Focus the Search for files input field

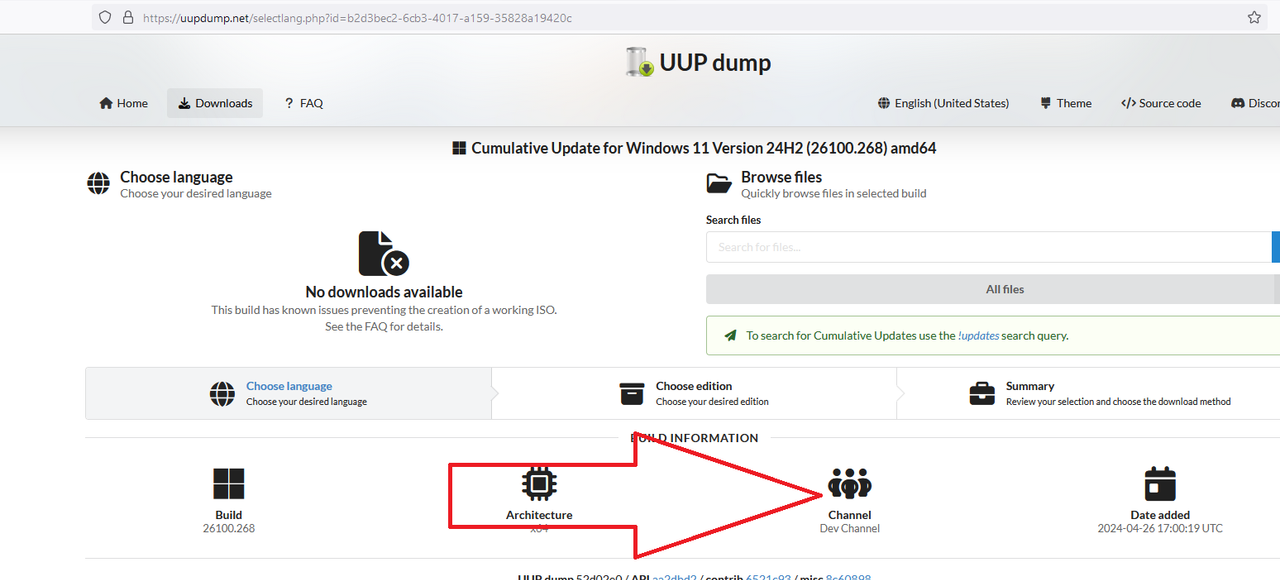click(988, 247)
